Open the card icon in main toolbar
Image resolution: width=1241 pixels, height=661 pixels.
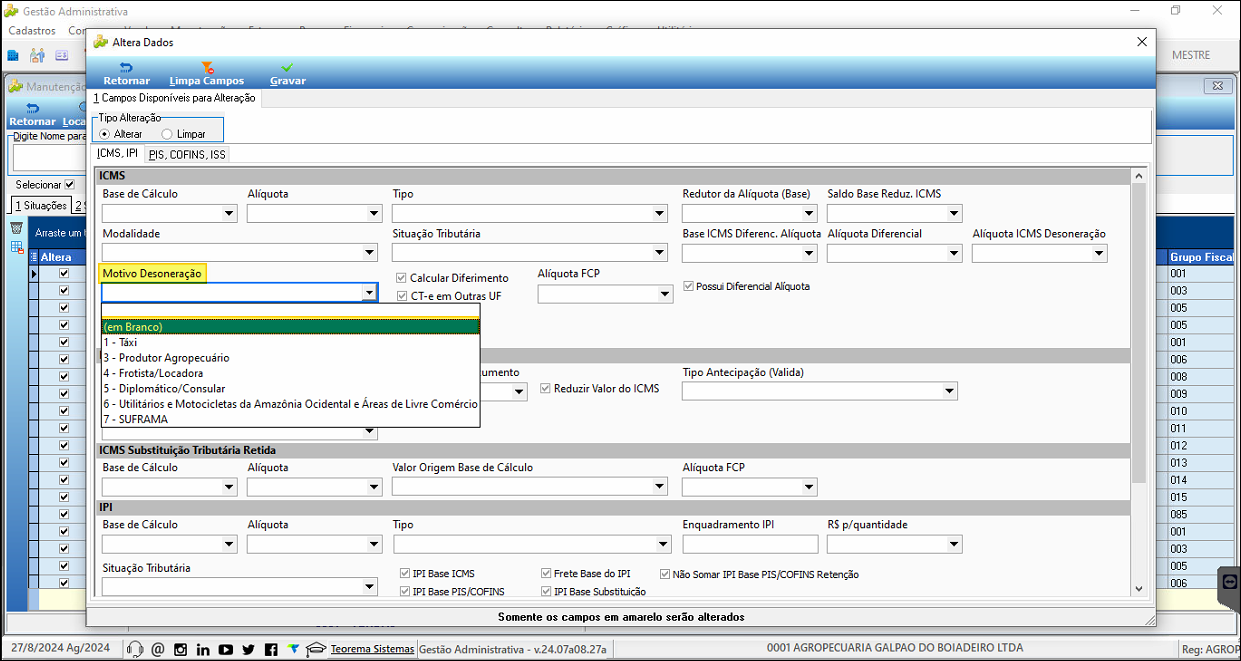62,55
